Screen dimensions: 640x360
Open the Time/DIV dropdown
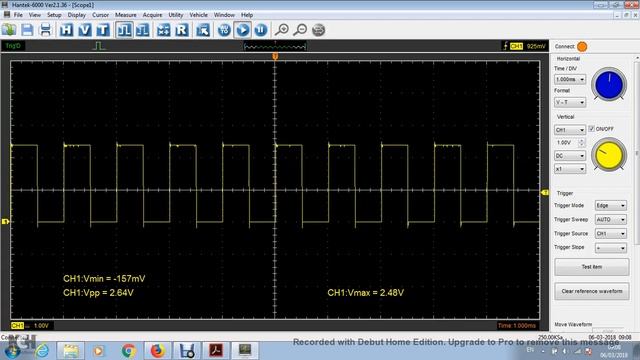tap(570, 79)
